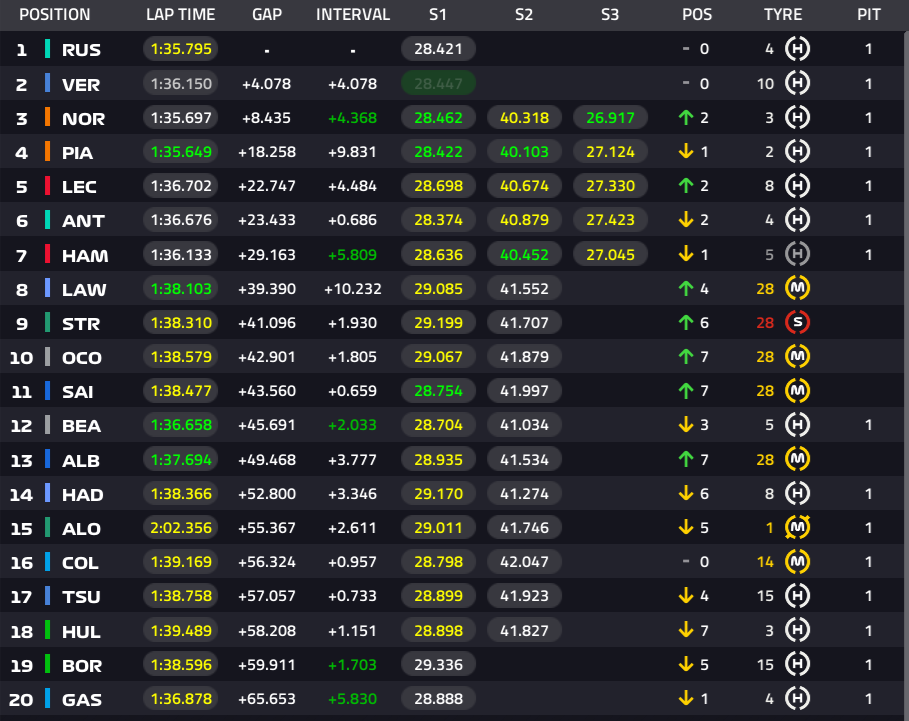The width and height of the screenshot is (909, 721).
Task: Click PIA's lap time 1:35.649
Action: (x=181, y=152)
